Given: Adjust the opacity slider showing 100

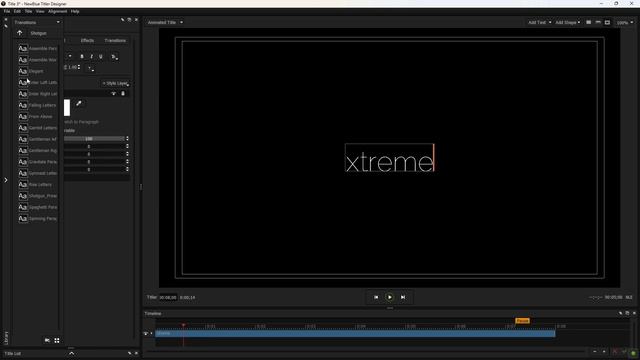Looking at the screenshot, I should pyautogui.click(x=94, y=139).
